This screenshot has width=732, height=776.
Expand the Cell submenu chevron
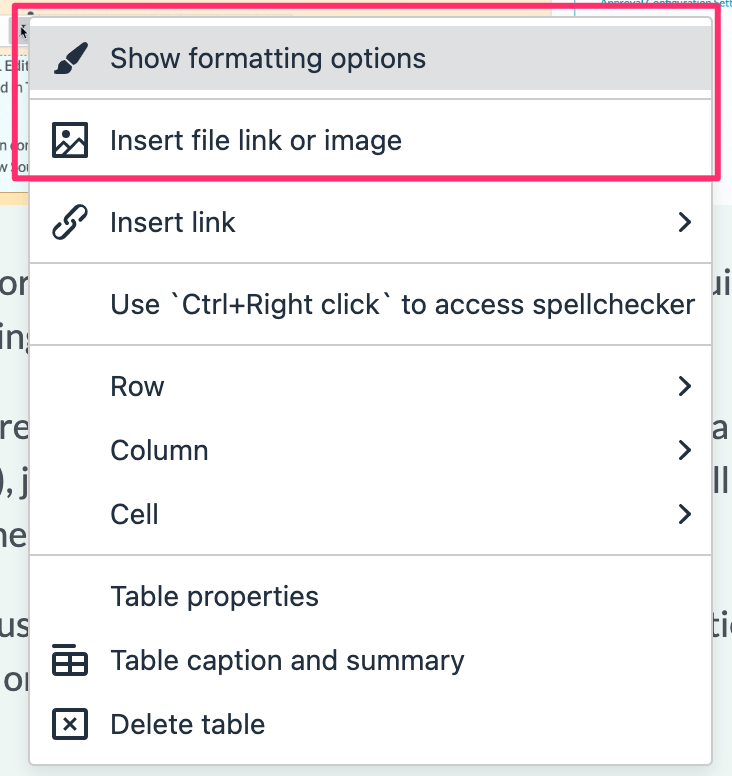(x=684, y=514)
